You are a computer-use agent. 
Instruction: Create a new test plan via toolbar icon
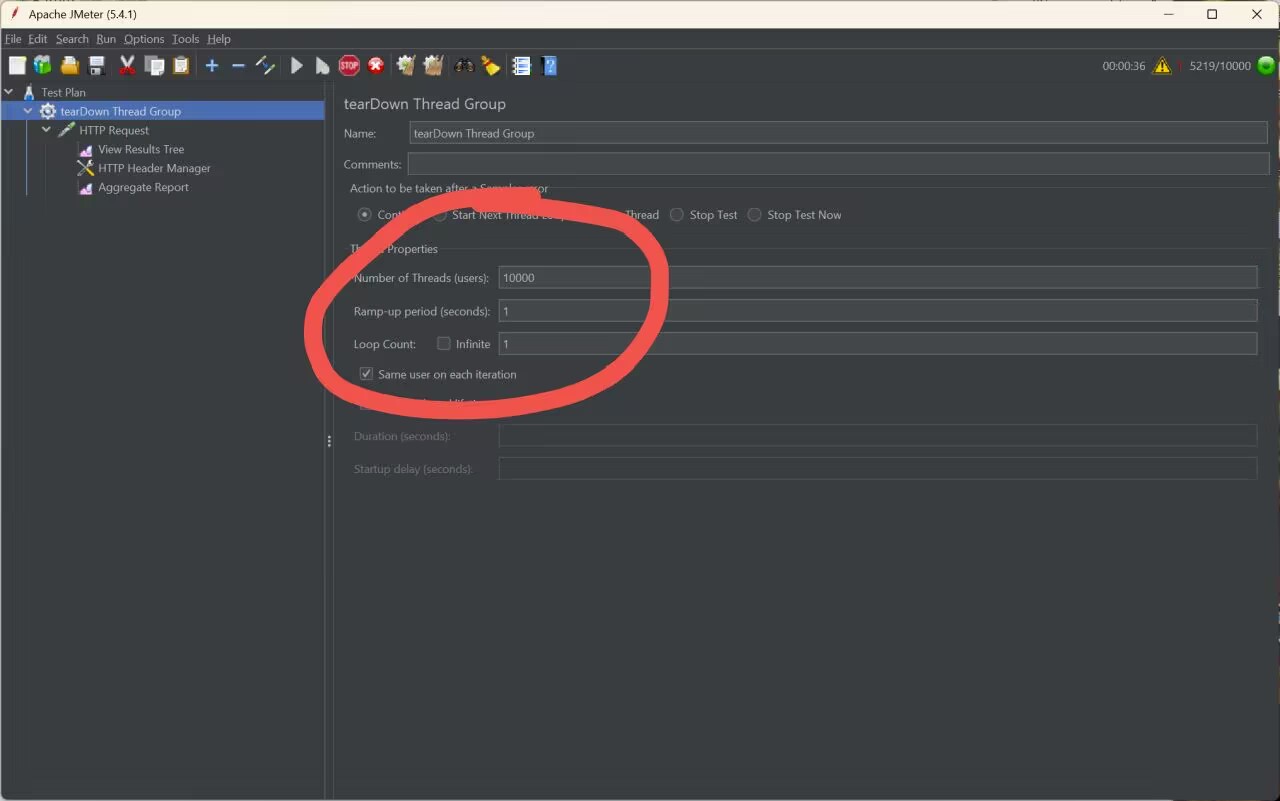[x=17, y=66]
